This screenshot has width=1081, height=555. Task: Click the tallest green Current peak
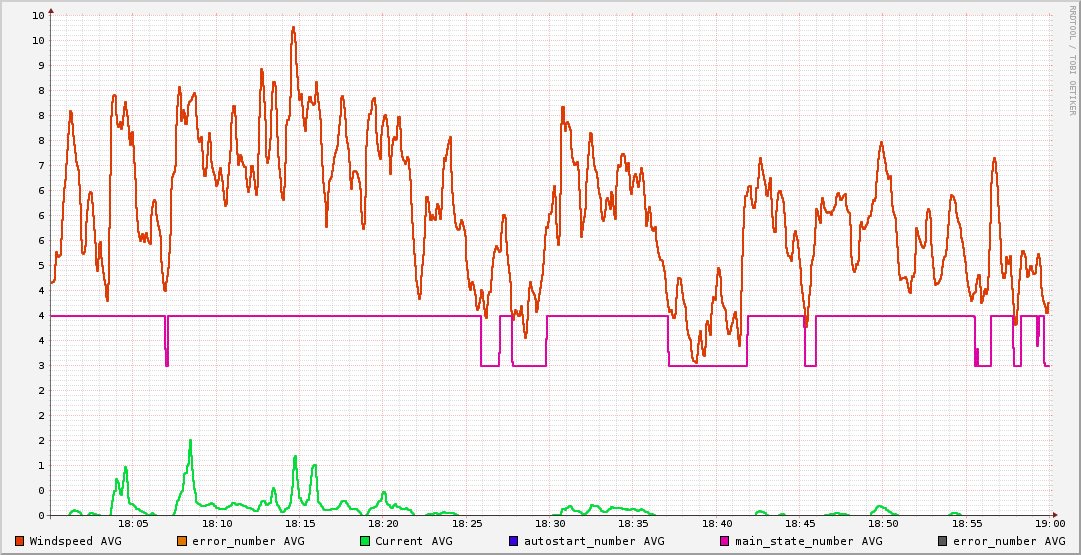pyautogui.click(x=190, y=441)
